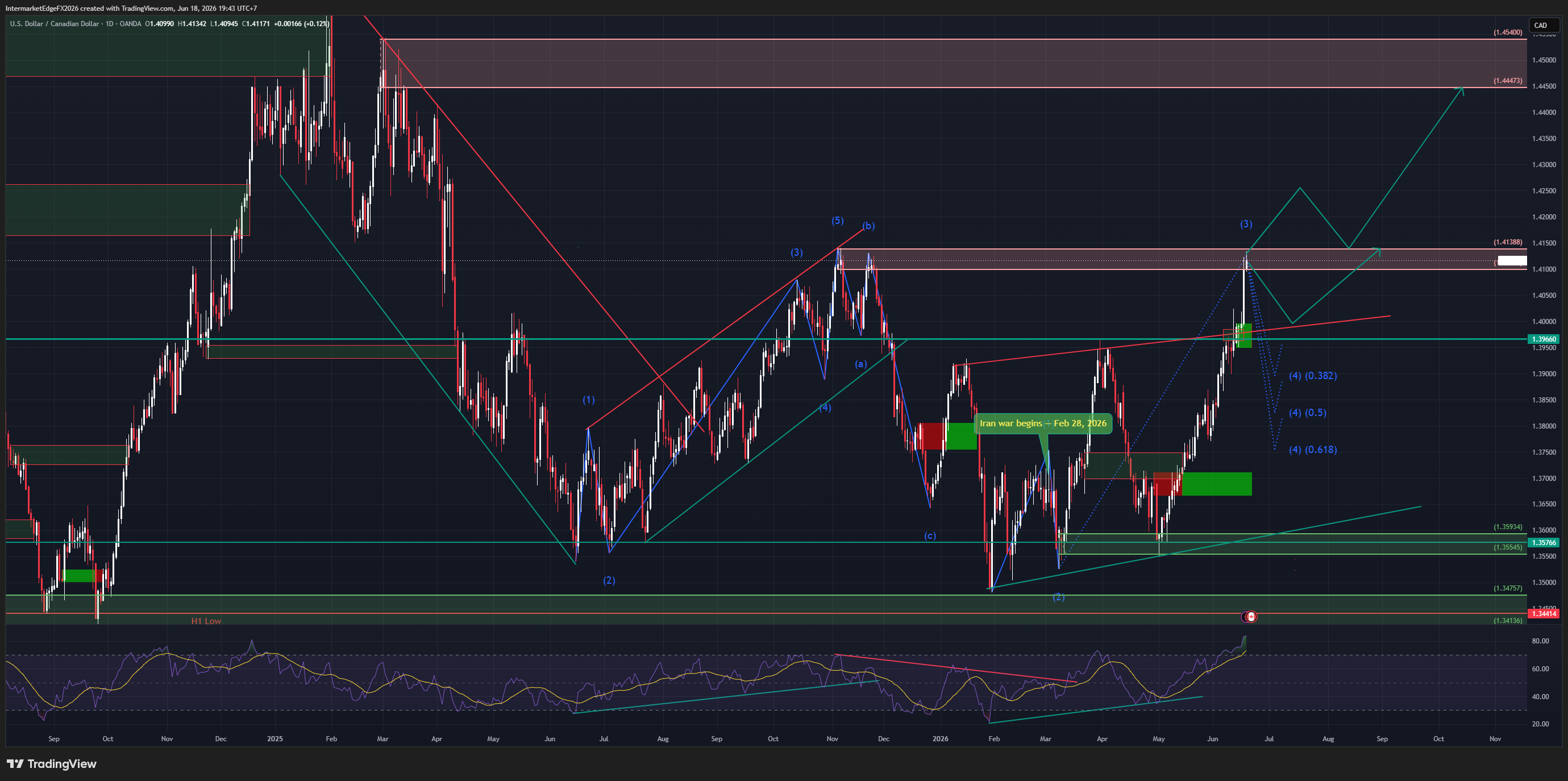Click the '(4) (0.5)' retracement label
1568x781 pixels.
pyautogui.click(x=1308, y=413)
